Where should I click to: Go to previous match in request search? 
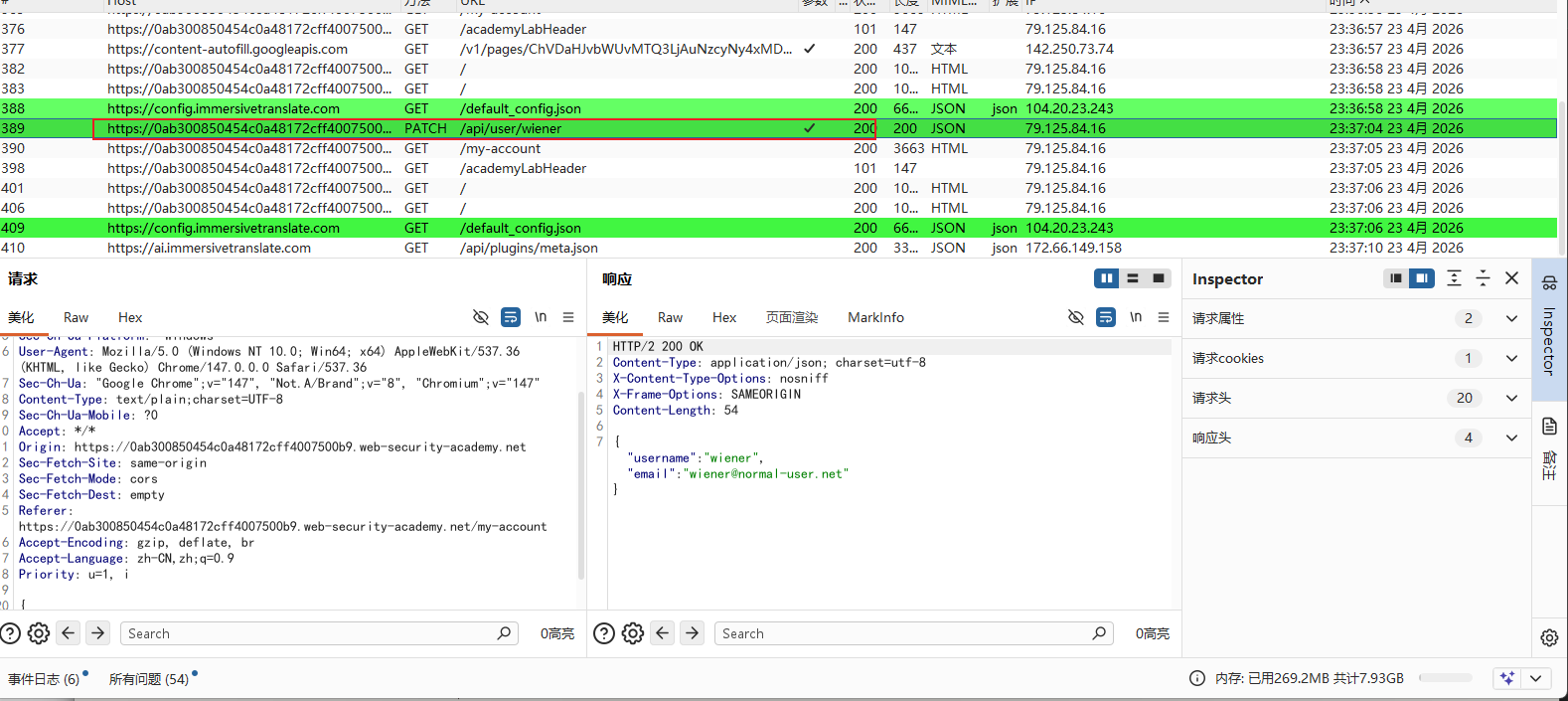[68, 632]
